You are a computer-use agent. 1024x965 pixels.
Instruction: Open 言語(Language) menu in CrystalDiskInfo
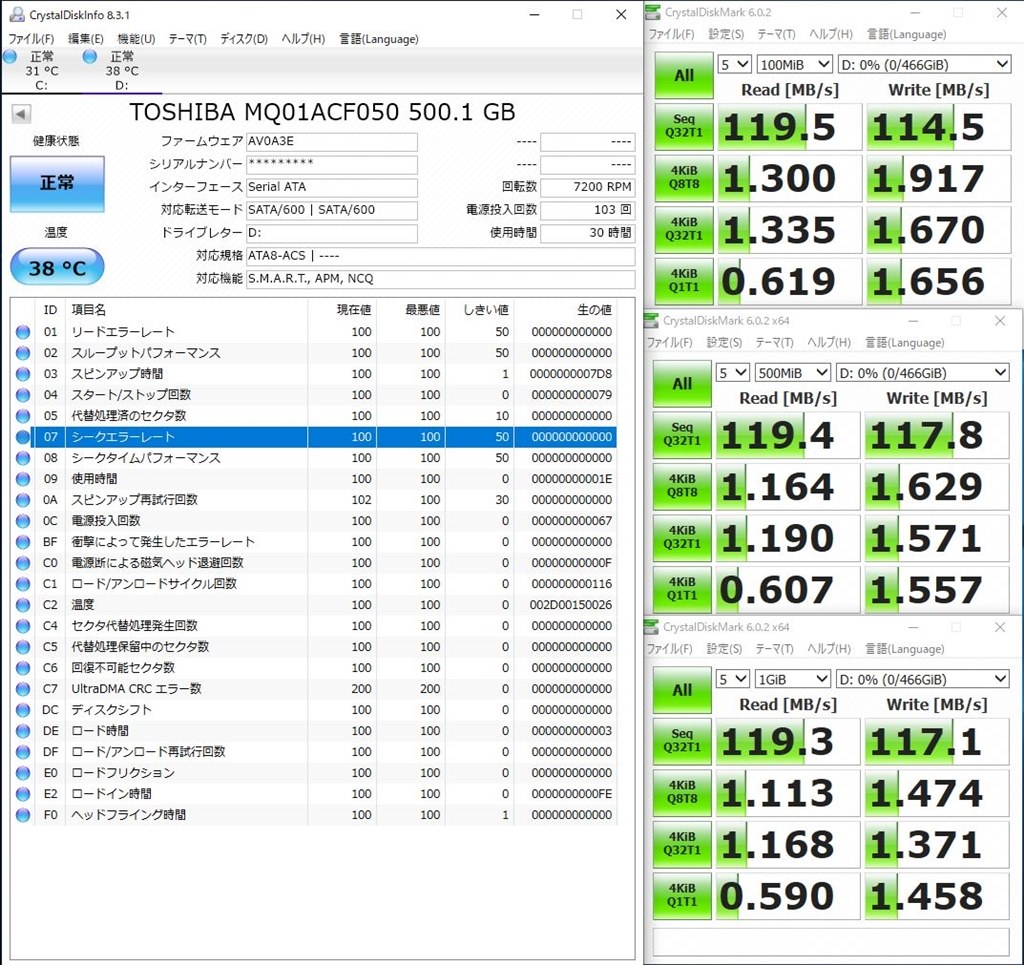[379, 39]
